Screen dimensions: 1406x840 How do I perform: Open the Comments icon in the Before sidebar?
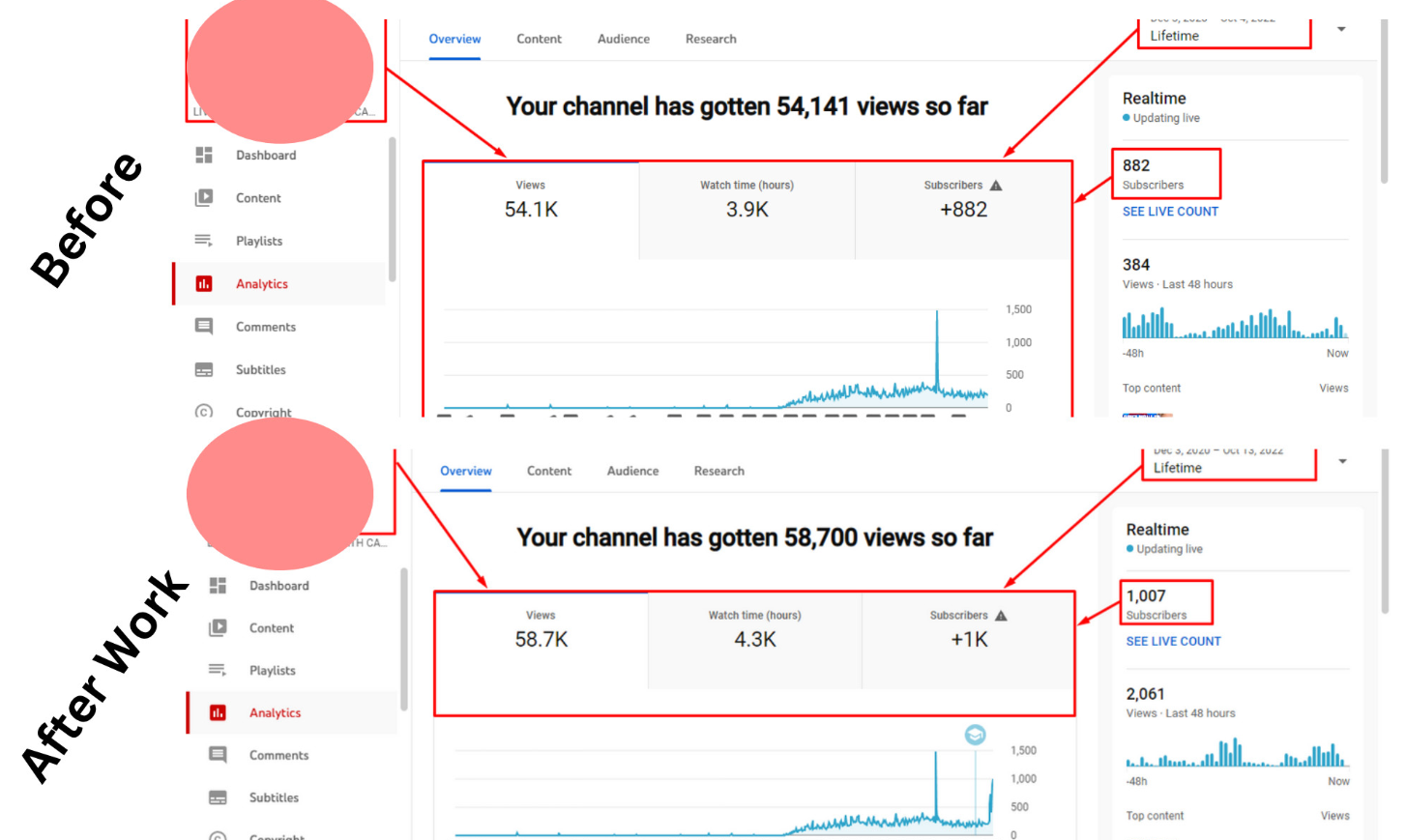(x=204, y=327)
